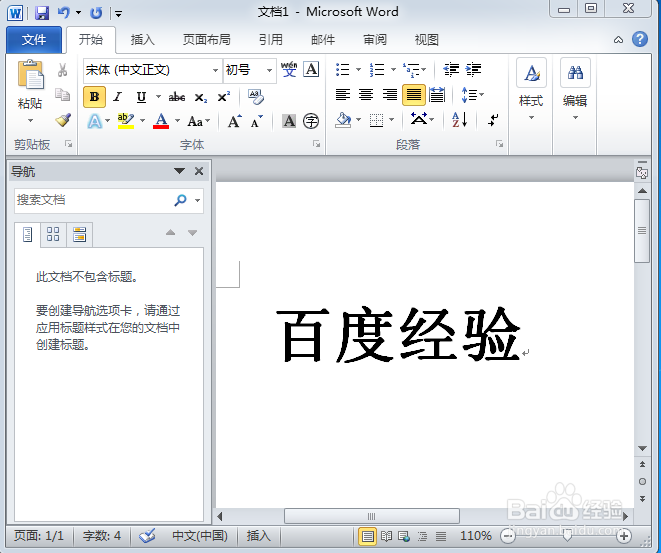Grow font size with large A icon
Screen dimensions: 661x553
[234, 121]
